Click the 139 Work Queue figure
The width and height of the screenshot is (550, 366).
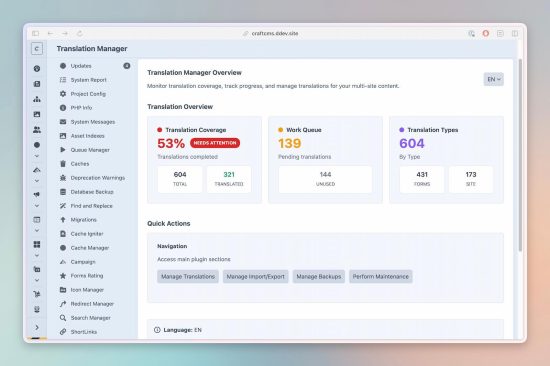[290, 143]
